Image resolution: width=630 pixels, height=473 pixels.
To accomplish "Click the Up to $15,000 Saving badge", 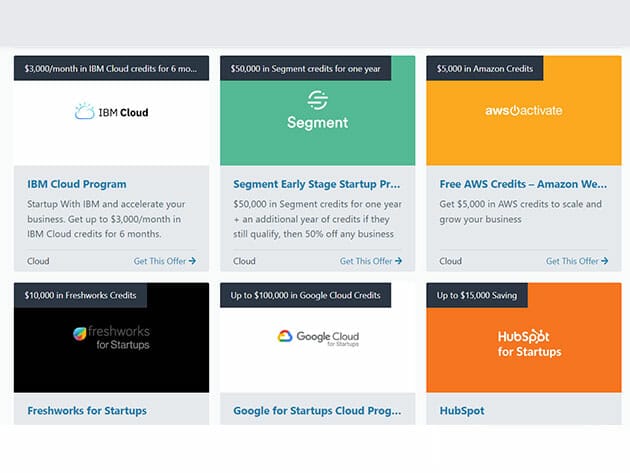I will [478, 295].
